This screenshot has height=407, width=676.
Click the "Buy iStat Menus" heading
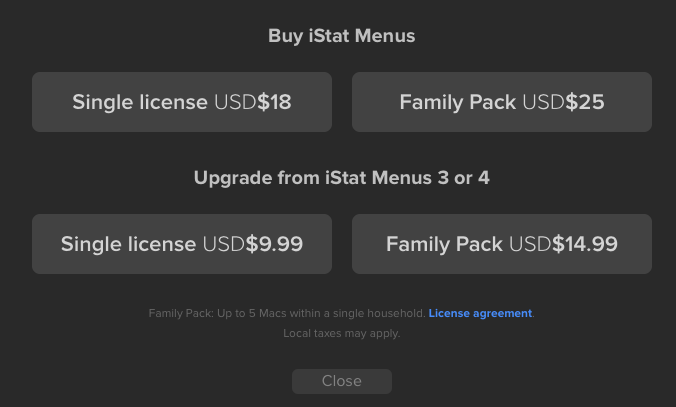coord(341,36)
